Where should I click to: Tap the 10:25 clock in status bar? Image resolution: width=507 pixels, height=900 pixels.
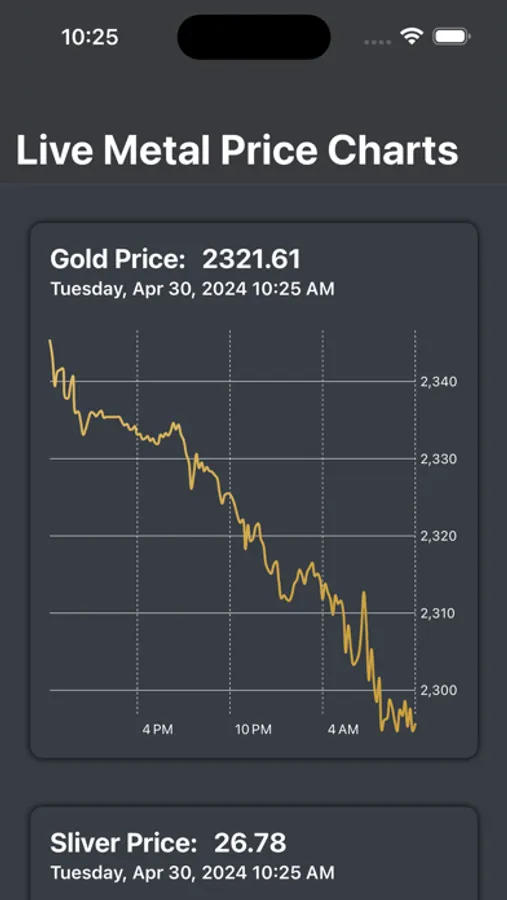(x=90, y=37)
